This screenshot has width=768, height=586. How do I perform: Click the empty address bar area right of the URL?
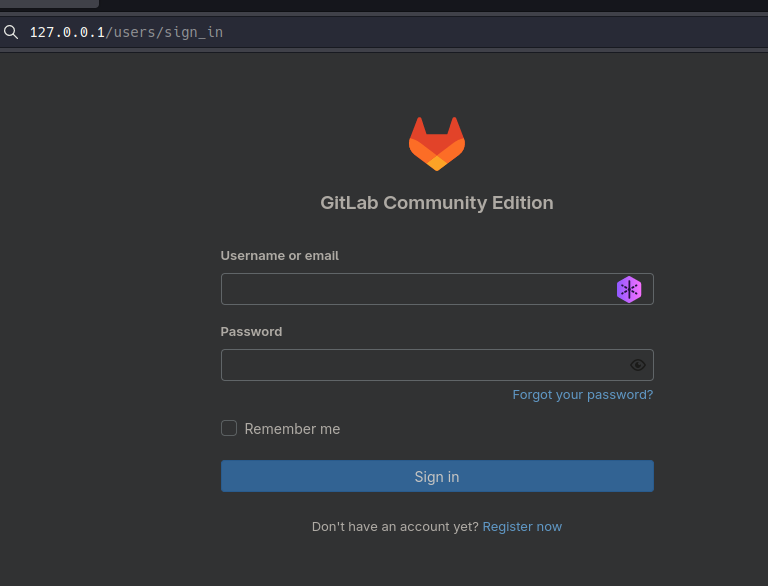[500, 32]
